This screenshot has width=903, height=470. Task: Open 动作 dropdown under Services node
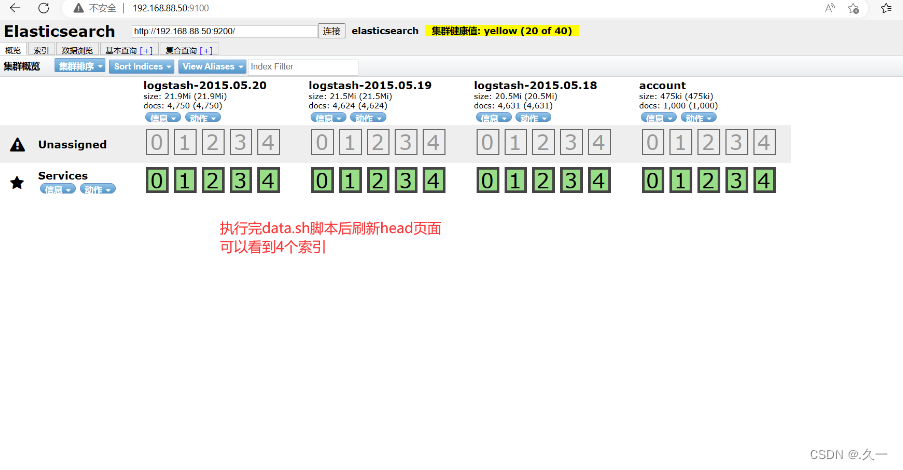[98, 189]
